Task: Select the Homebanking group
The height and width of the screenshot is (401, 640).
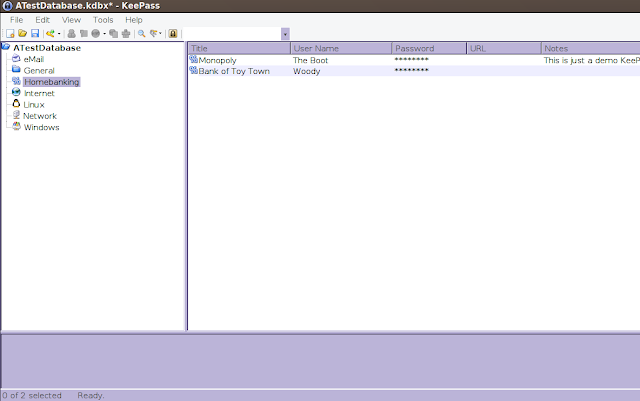Action: (51, 82)
